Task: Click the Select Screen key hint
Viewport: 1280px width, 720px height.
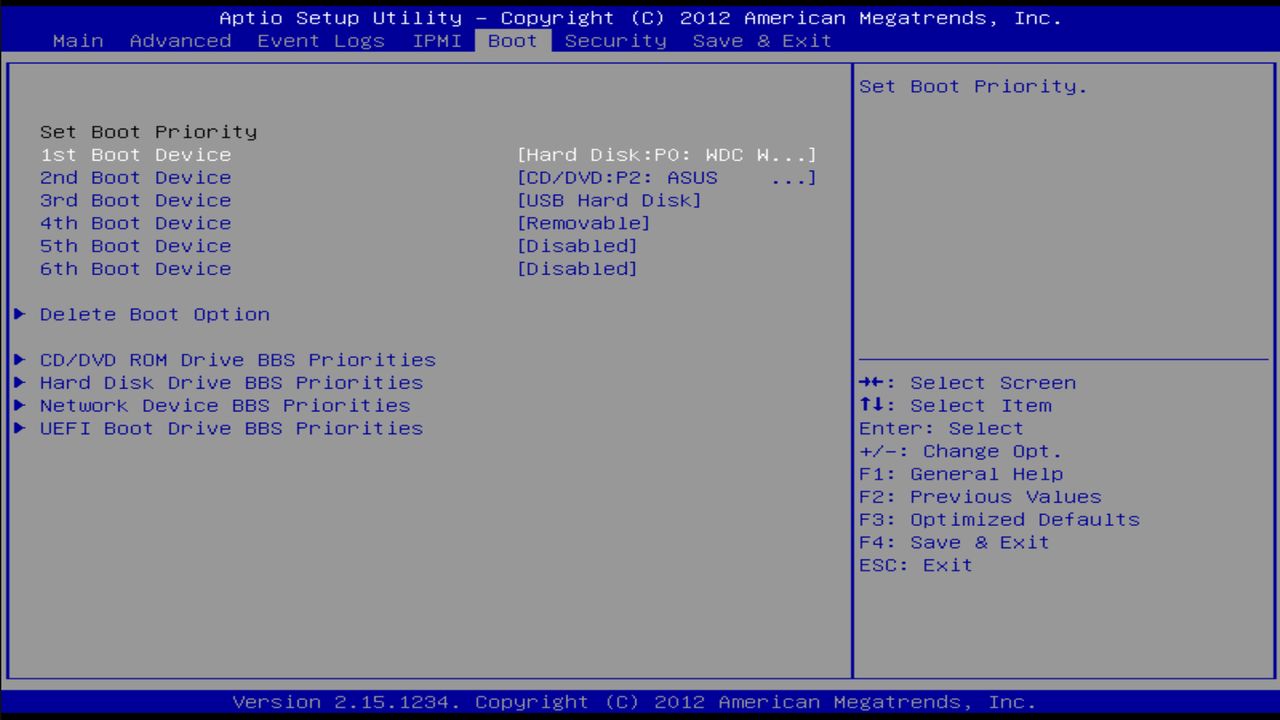Action: (968, 383)
